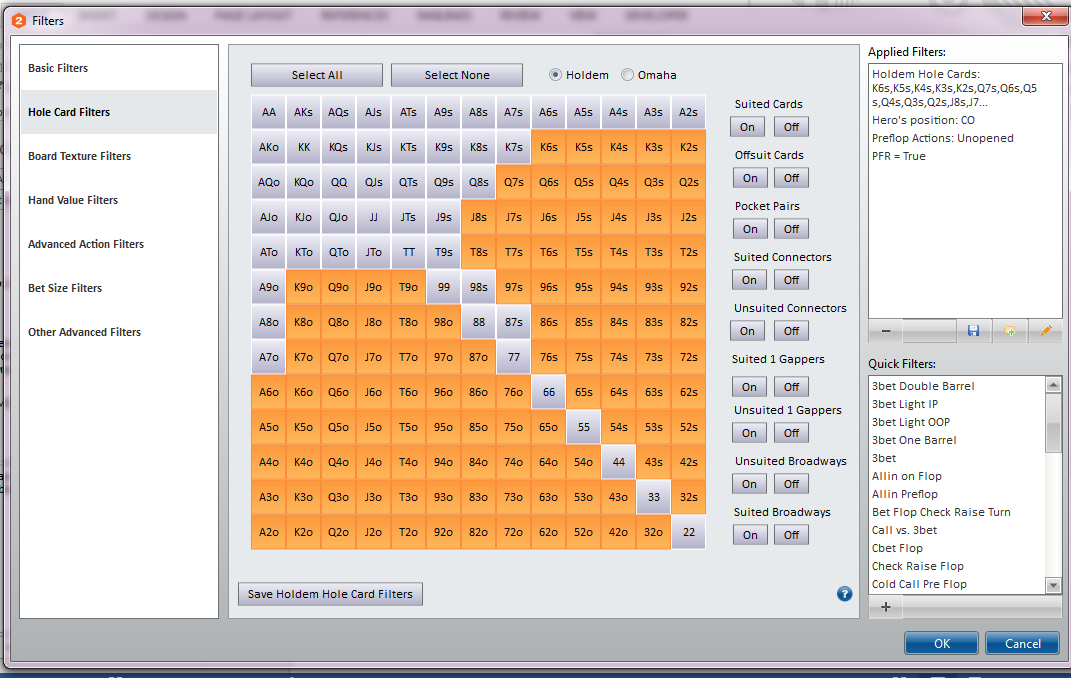This screenshot has width=1071, height=678.
Task: Toggle the A6o hand cell
Action: click(268, 392)
